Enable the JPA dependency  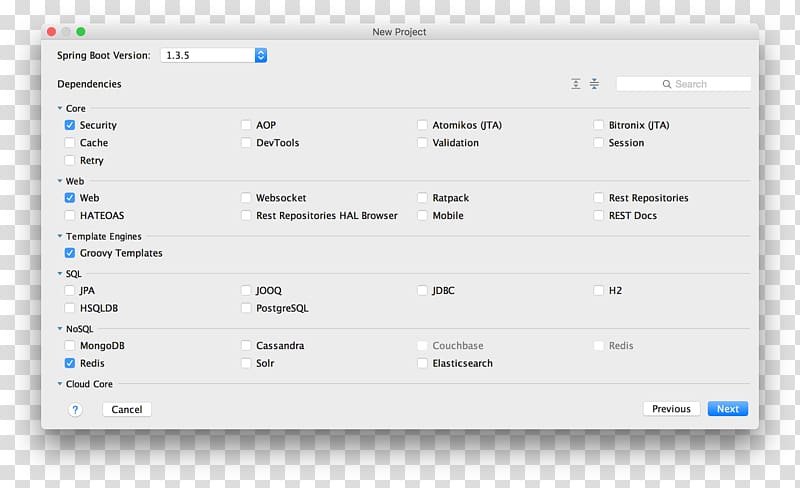pyautogui.click(x=70, y=290)
